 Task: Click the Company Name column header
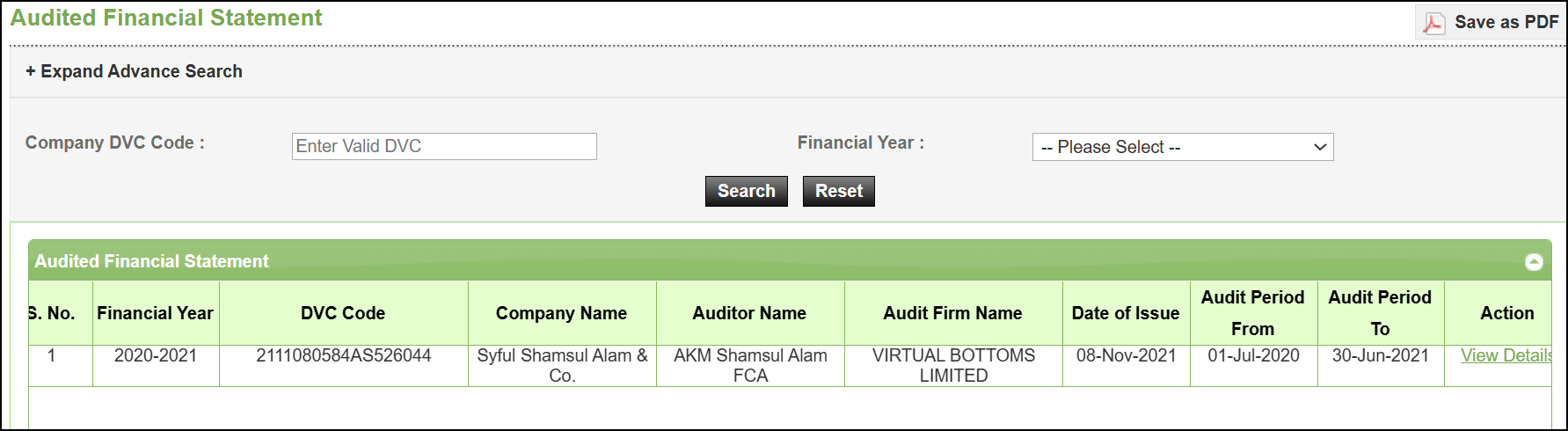(562, 313)
